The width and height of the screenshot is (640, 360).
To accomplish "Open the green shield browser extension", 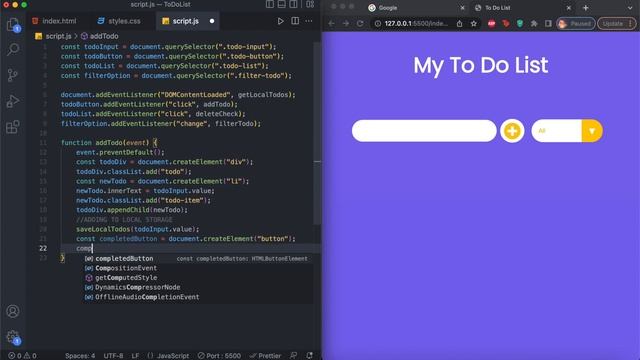I will coord(520,24).
